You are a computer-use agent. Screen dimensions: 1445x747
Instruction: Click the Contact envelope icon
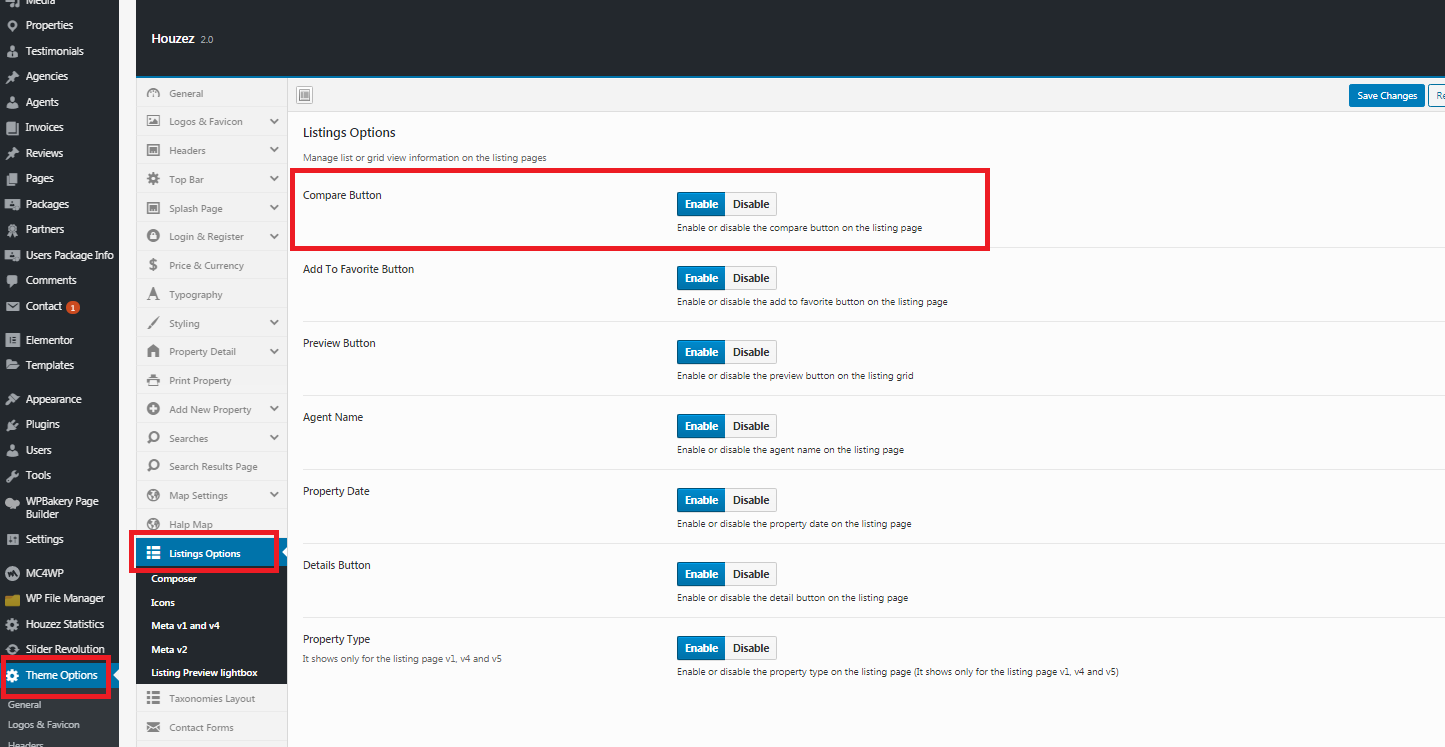point(12,307)
